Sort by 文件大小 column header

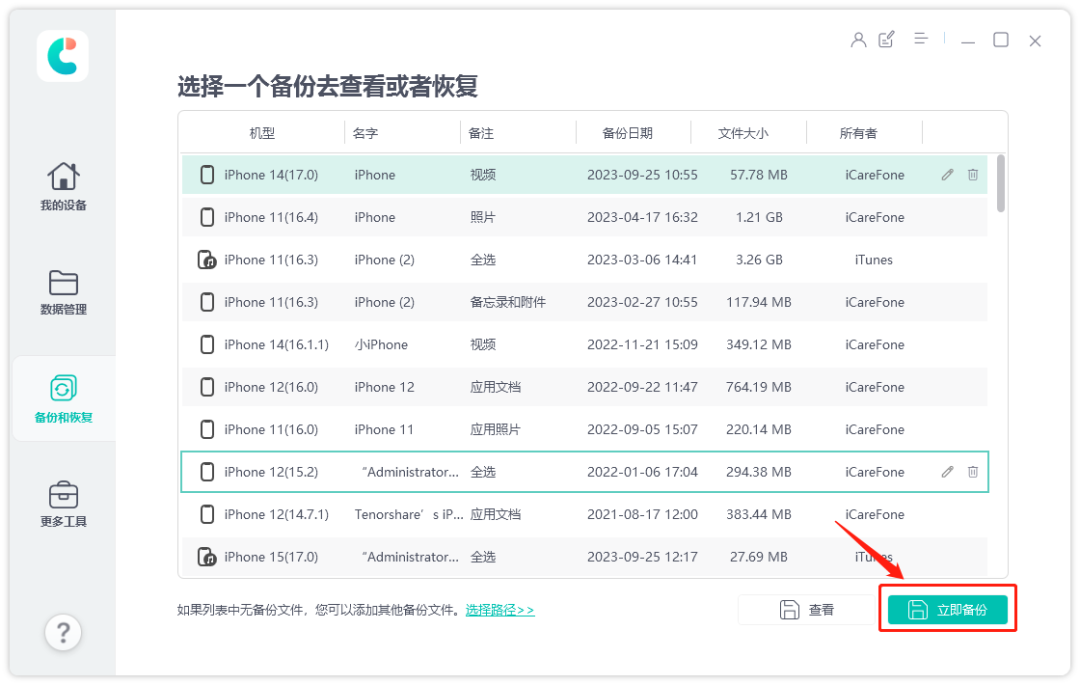click(x=743, y=133)
